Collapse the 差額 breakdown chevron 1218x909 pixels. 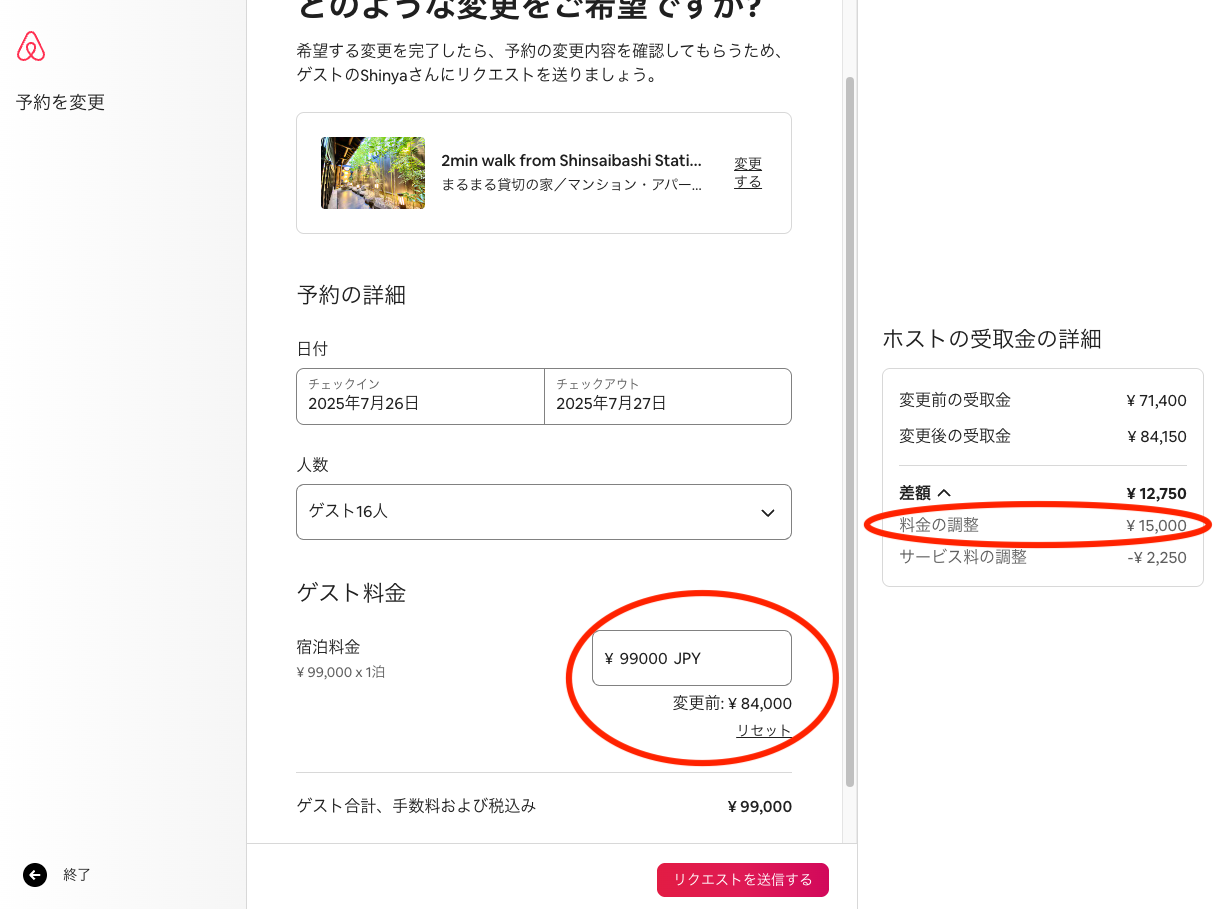[x=943, y=493]
